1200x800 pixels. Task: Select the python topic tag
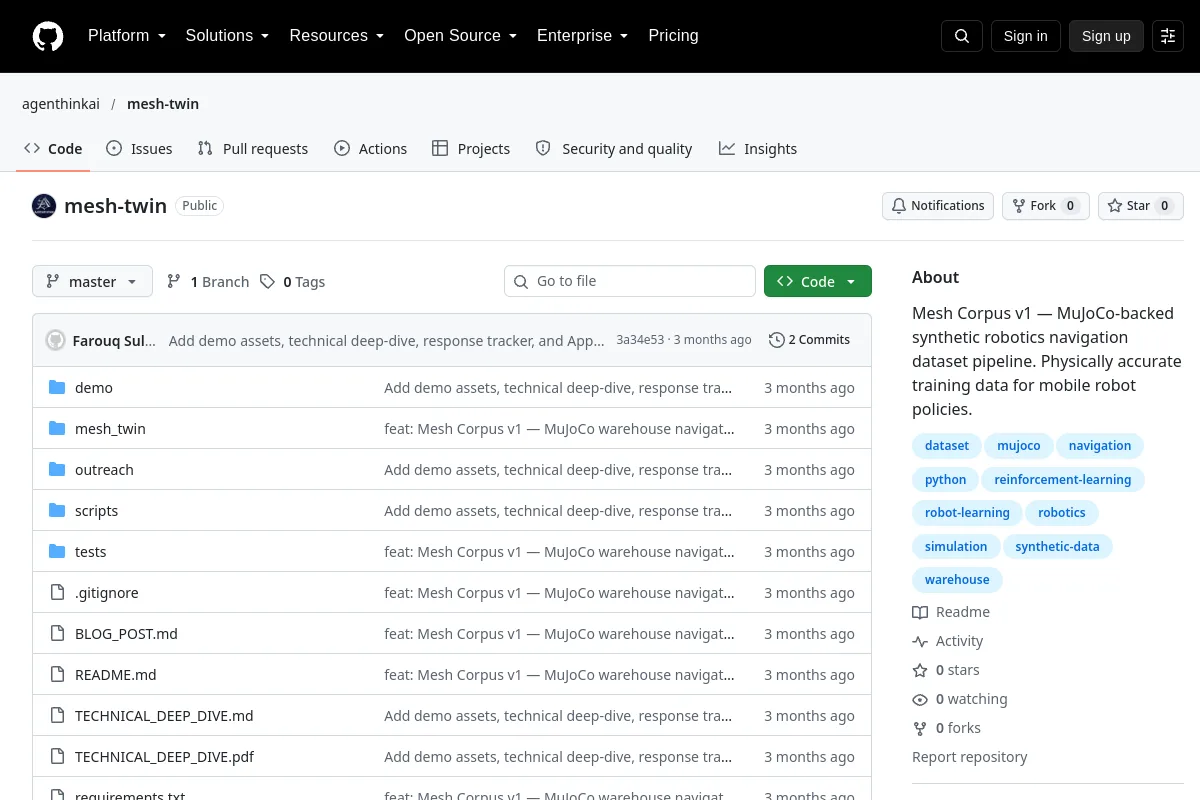pyautogui.click(x=946, y=480)
